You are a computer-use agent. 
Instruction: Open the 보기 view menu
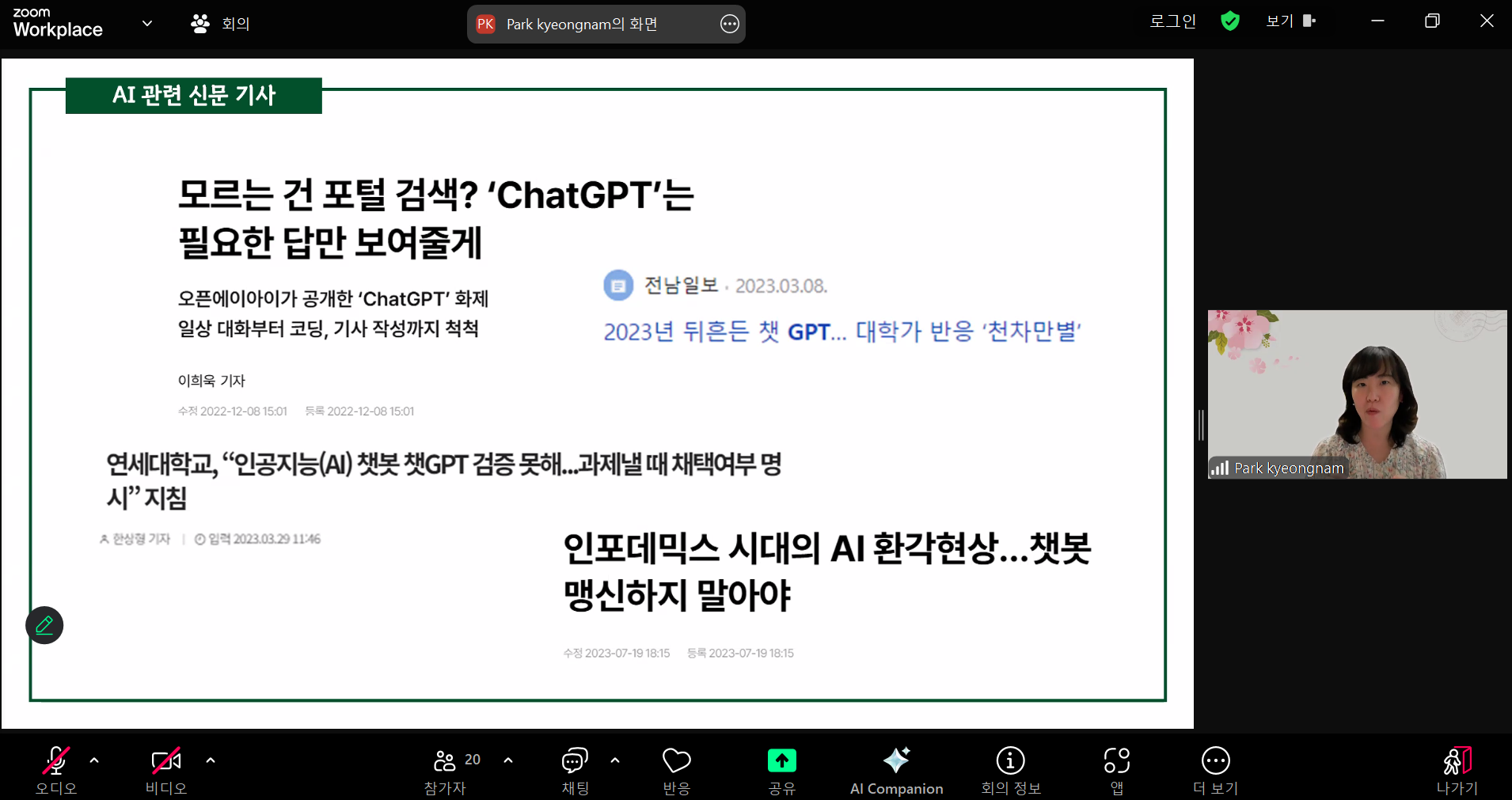[x=1290, y=21]
